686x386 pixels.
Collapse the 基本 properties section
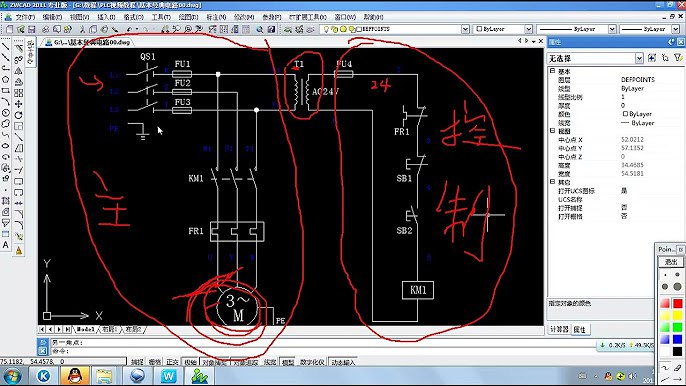tap(552, 70)
